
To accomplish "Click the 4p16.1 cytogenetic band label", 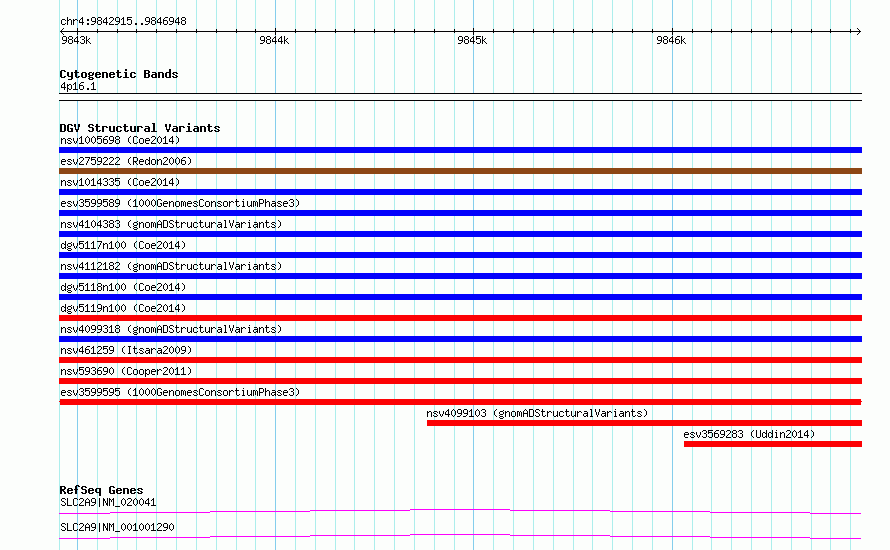I will point(78,87).
